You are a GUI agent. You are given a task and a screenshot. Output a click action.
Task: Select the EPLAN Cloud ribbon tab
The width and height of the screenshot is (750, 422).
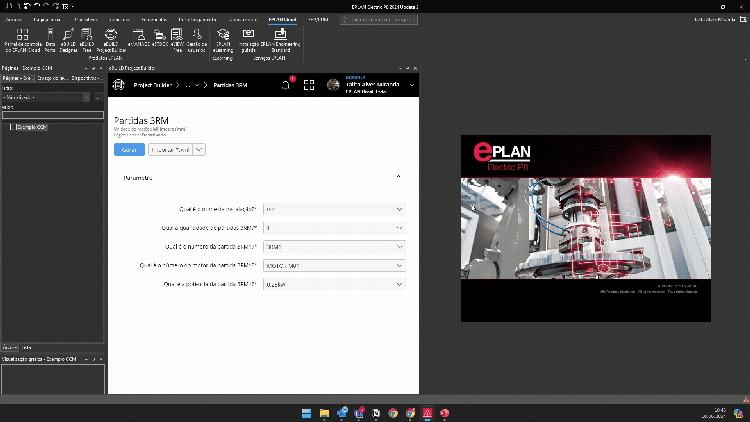tap(282, 20)
